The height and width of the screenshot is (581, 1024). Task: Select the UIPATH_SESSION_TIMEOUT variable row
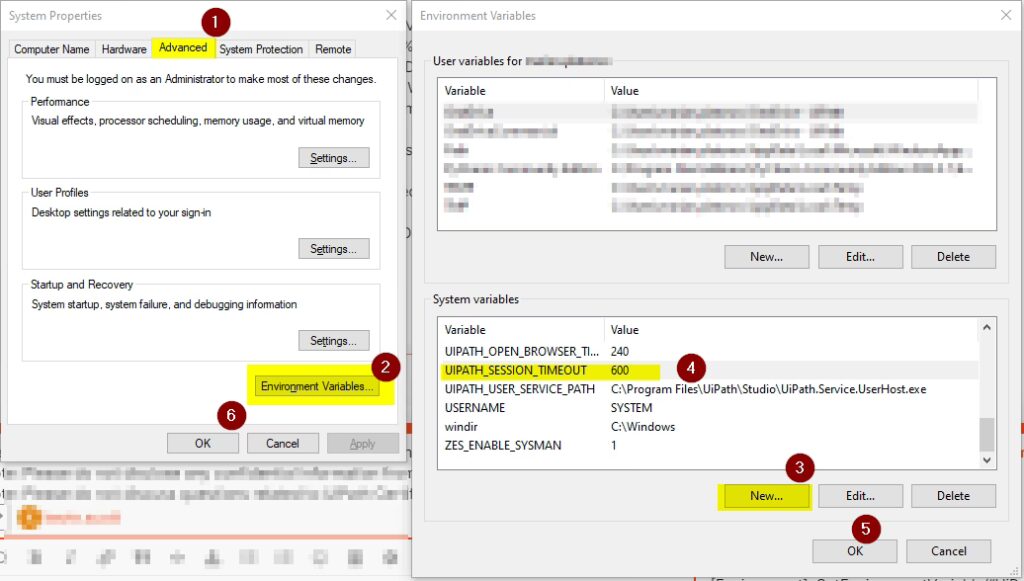516,370
